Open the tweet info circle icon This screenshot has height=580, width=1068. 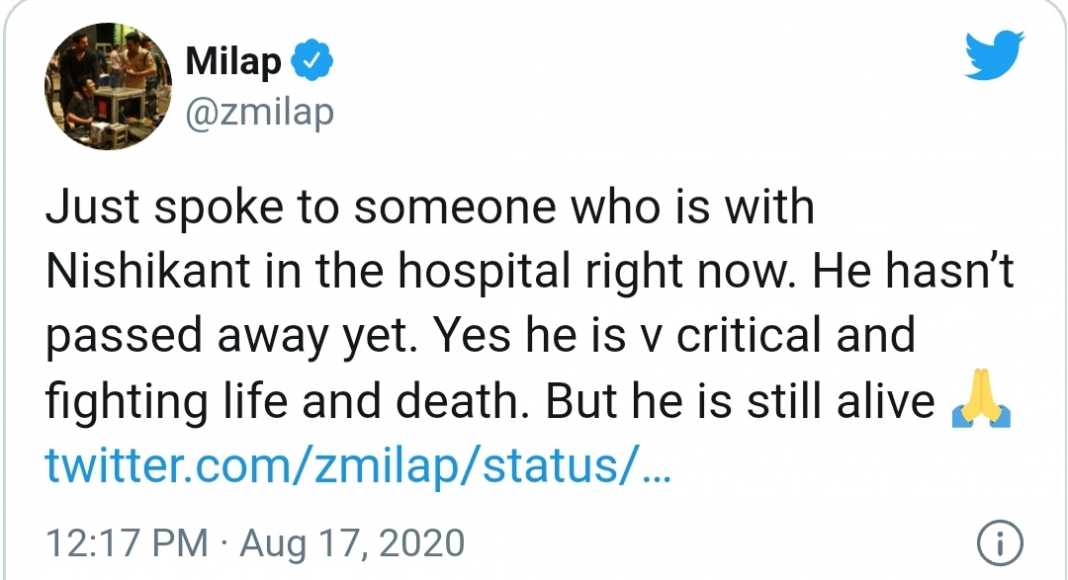pos(1000,543)
